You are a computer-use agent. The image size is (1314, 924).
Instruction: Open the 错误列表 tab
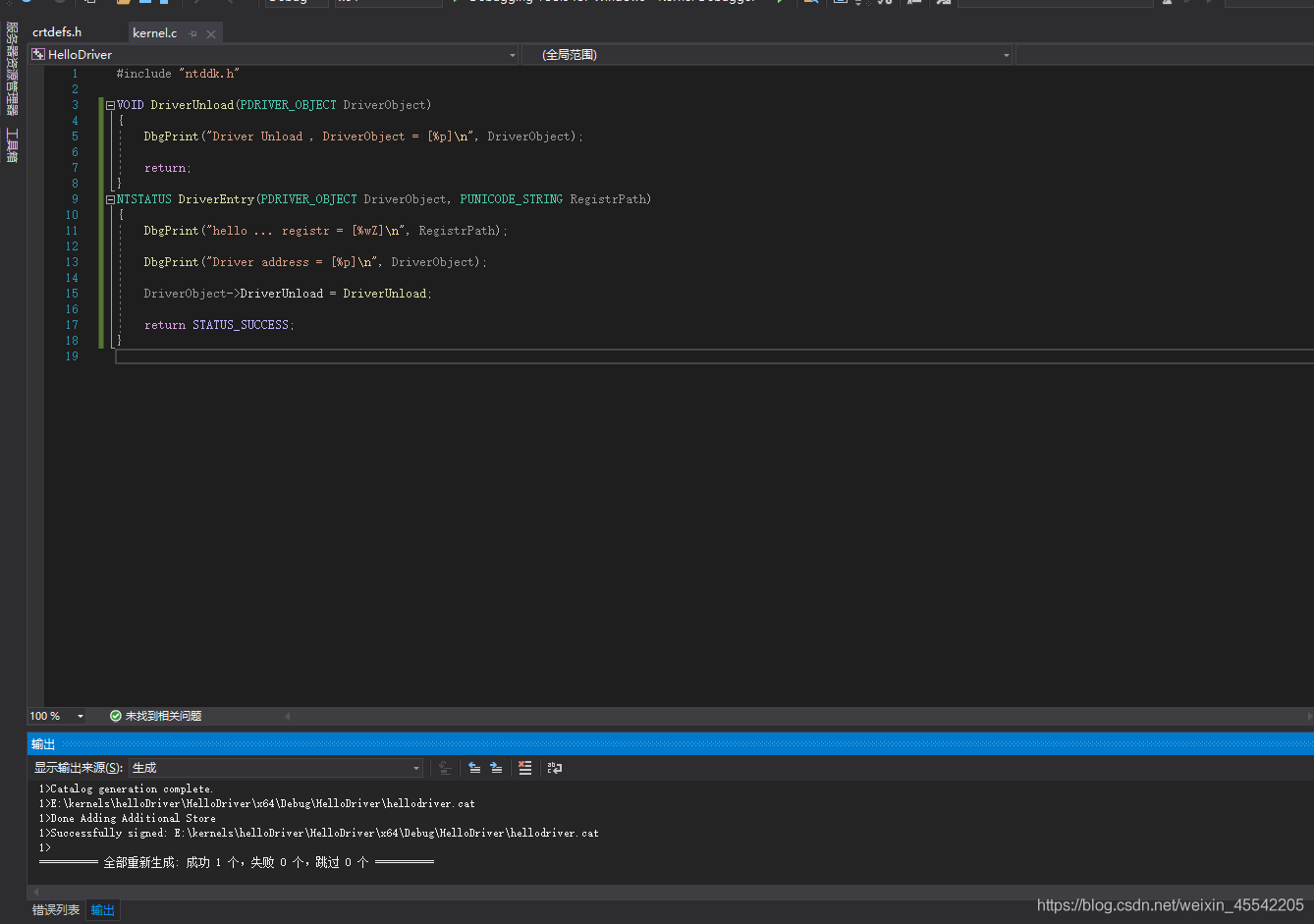click(56, 910)
